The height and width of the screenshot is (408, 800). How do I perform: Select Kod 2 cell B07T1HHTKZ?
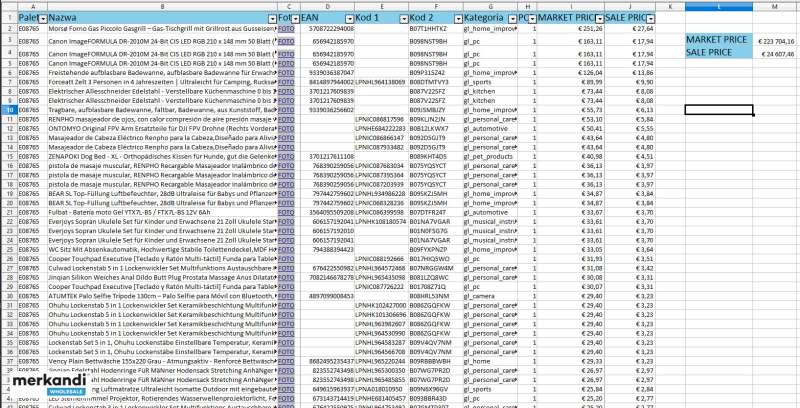click(436, 29)
